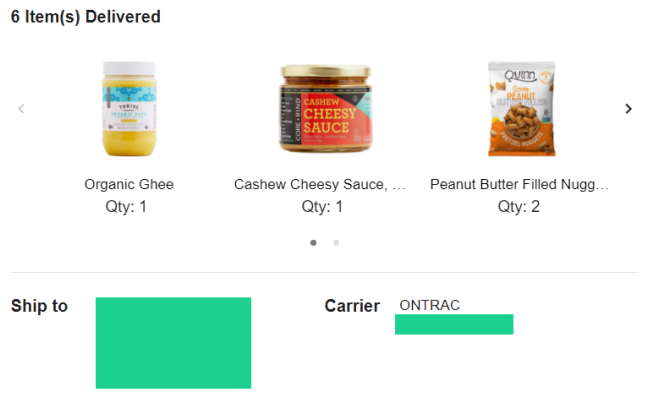
Task: Click the Carrier label
Action: (352, 306)
